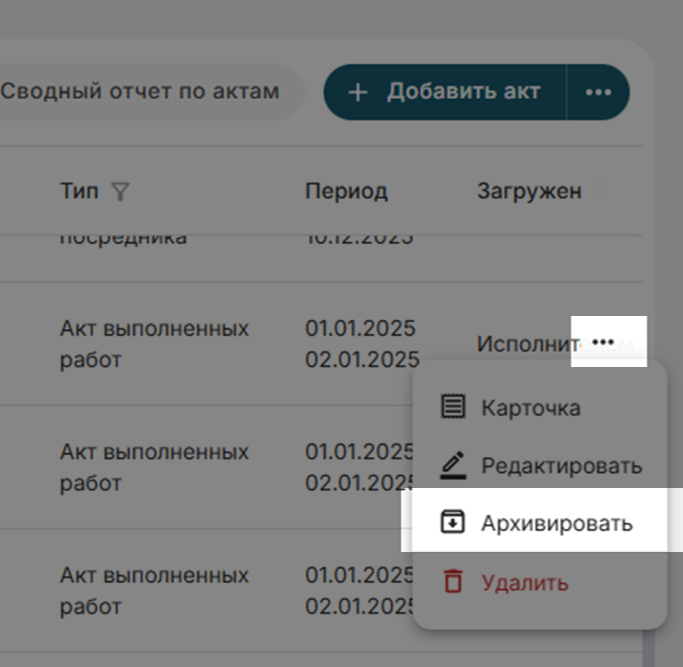Choose Архивировать from the context menu
The image size is (683, 667).
pyautogui.click(x=556, y=523)
